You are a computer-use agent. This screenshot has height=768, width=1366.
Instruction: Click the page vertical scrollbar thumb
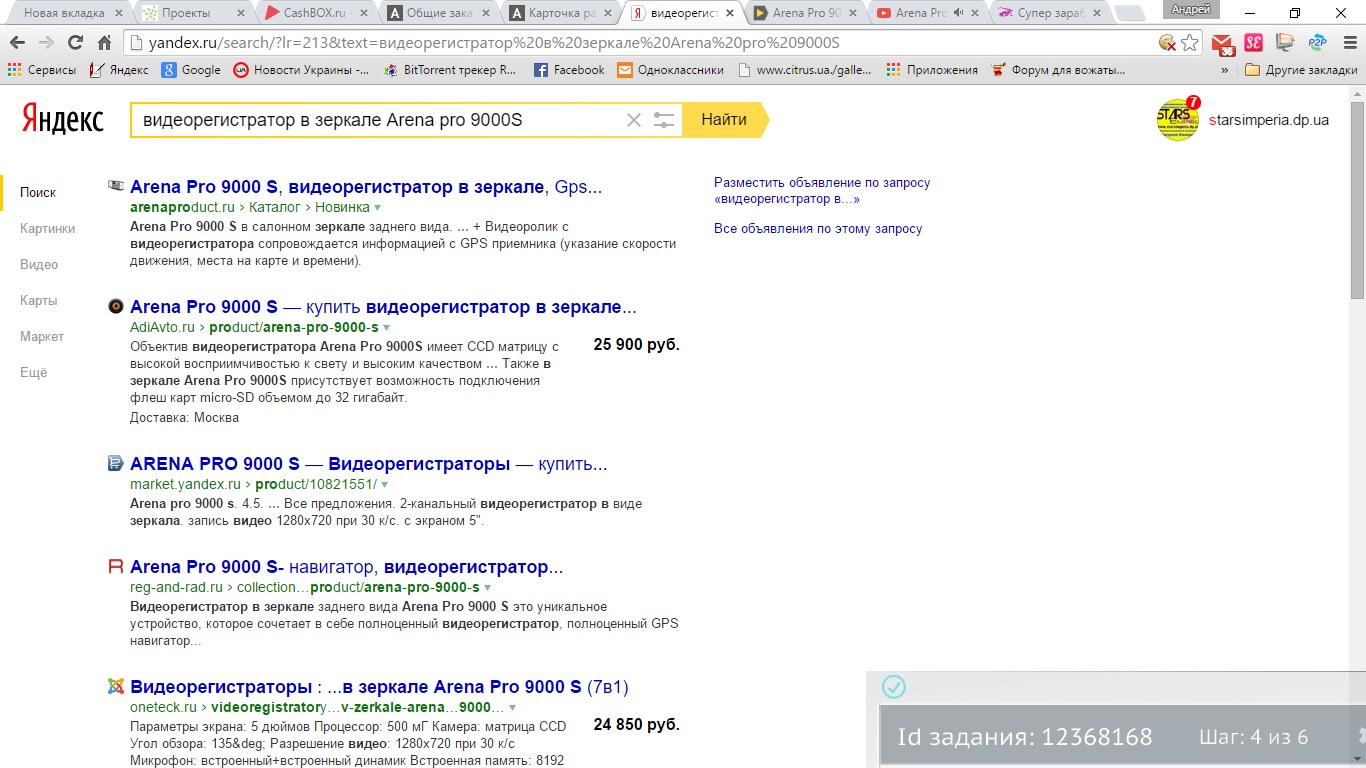point(1357,198)
